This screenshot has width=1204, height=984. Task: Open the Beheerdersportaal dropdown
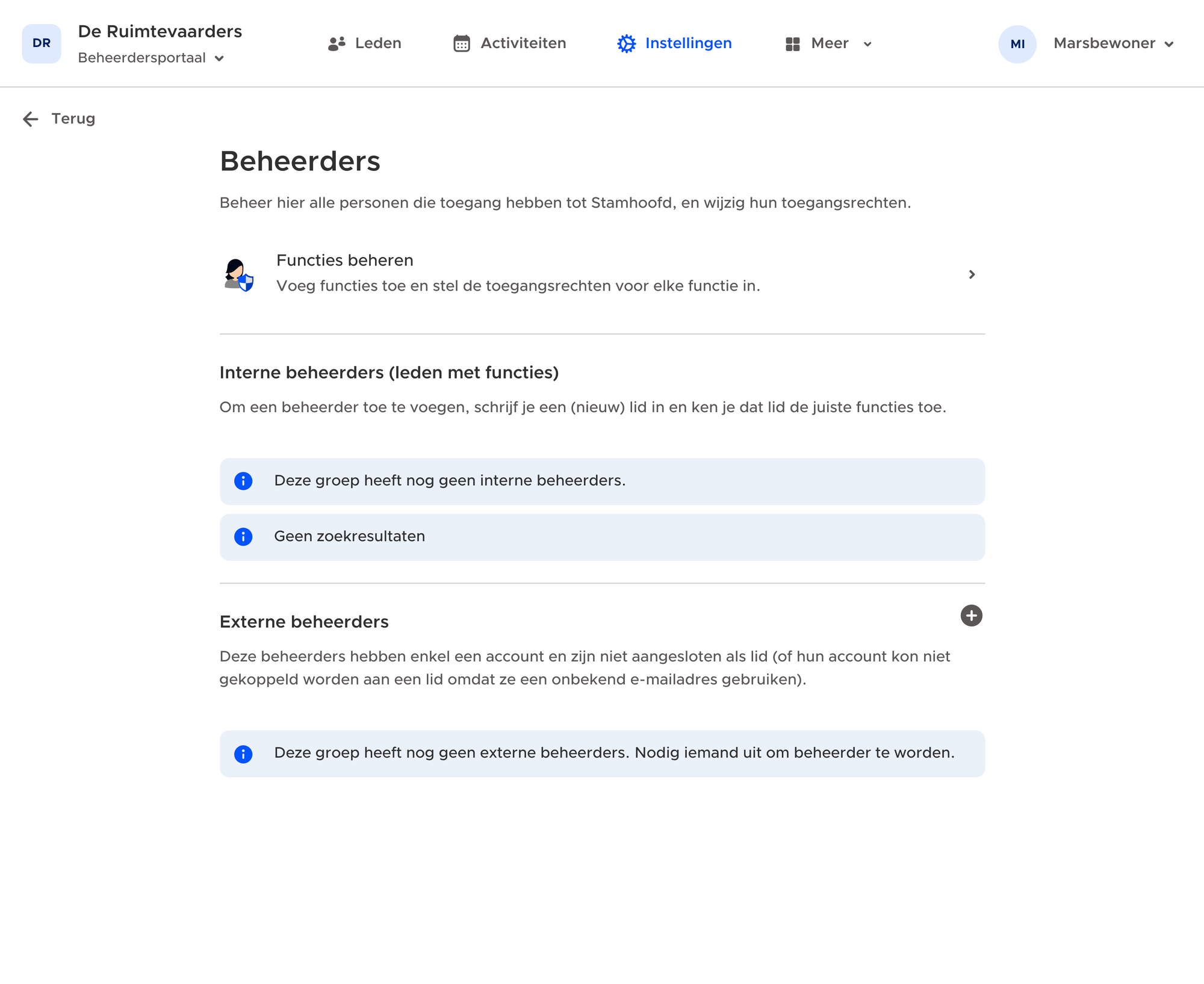[151, 58]
